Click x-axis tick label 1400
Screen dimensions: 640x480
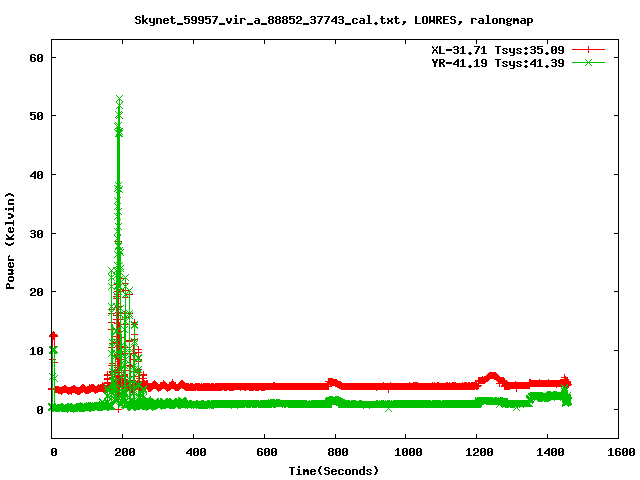coord(550,452)
